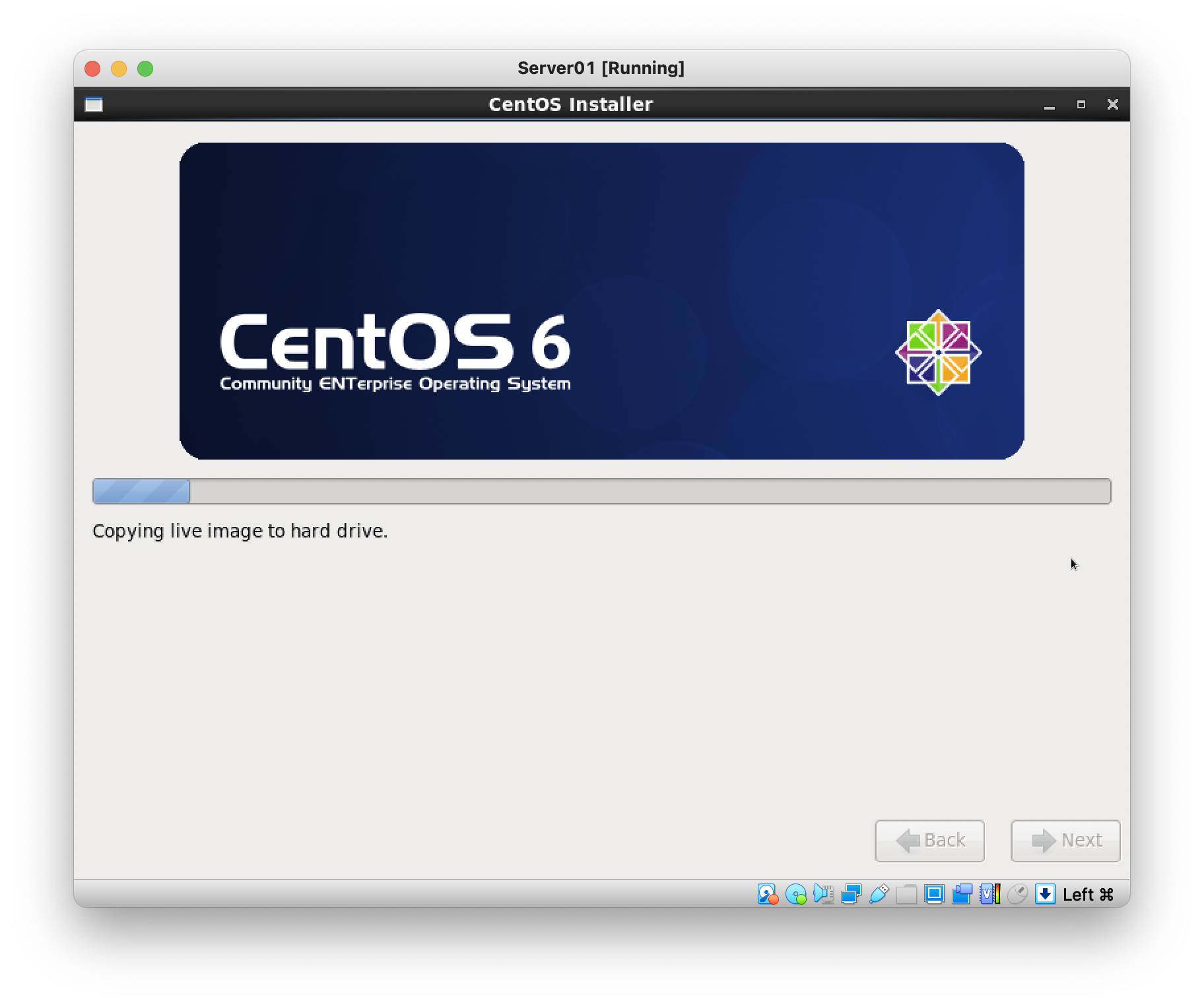Open the hard disk activity indicator
The height and width of the screenshot is (1005, 1204).
768,894
